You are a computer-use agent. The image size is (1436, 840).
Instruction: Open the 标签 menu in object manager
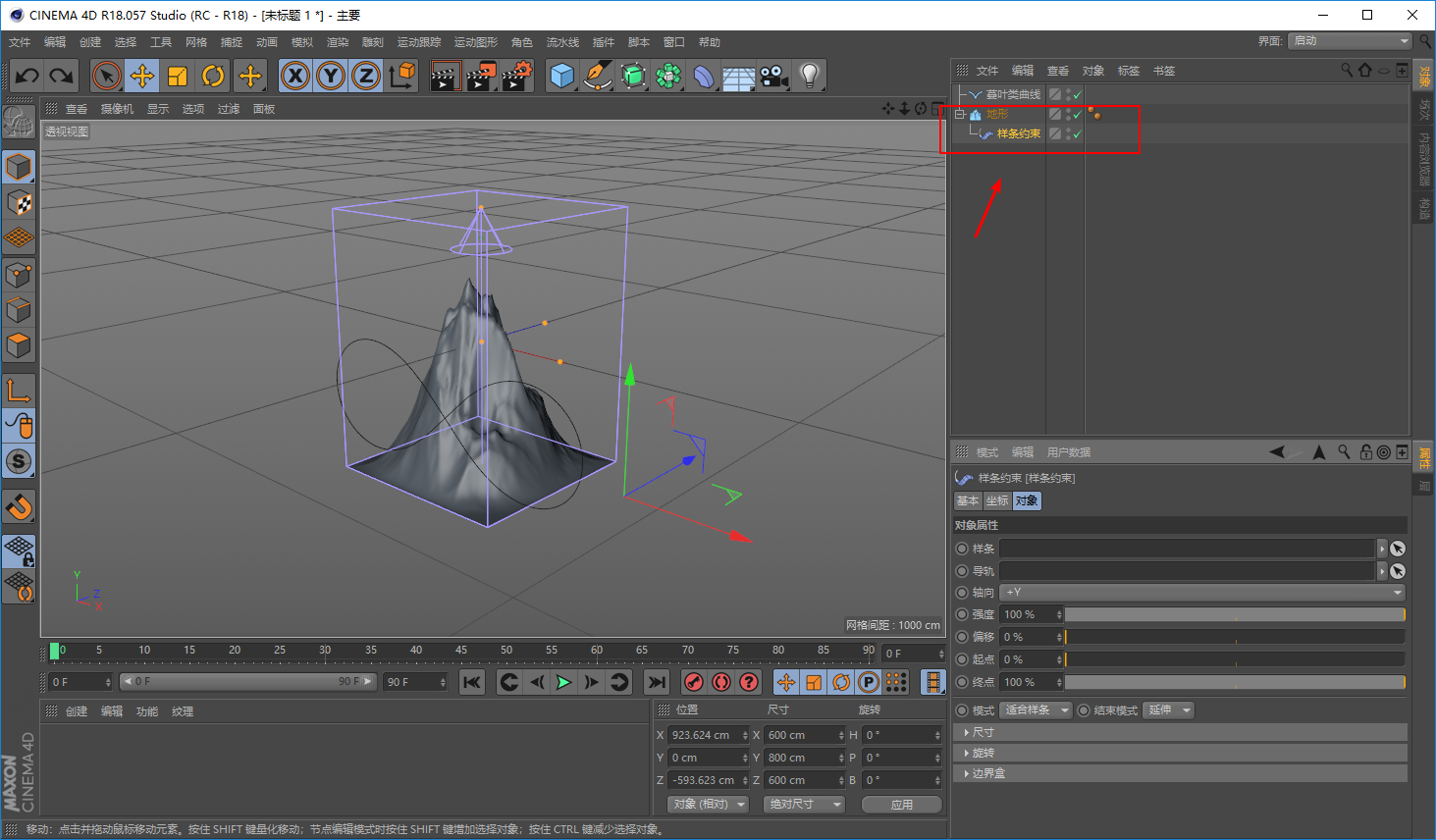pyautogui.click(x=1129, y=71)
